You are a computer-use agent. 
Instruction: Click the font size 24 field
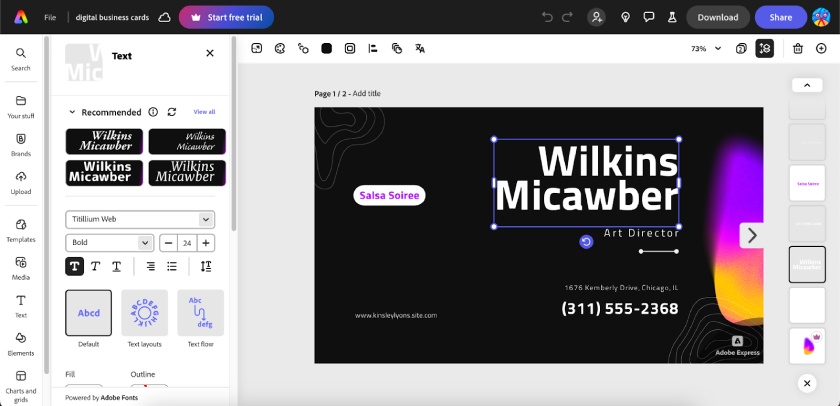[187, 243]
